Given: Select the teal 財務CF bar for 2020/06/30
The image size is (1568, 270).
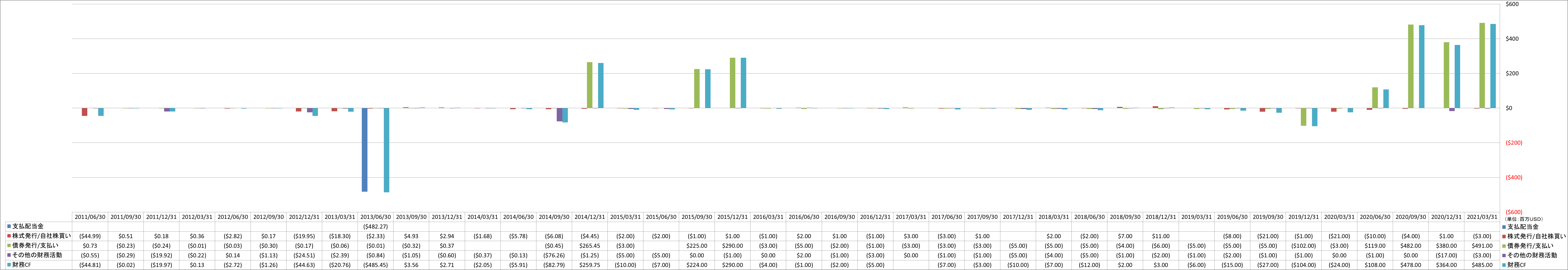Looking at the screenshot, I should click(1386, 99).
